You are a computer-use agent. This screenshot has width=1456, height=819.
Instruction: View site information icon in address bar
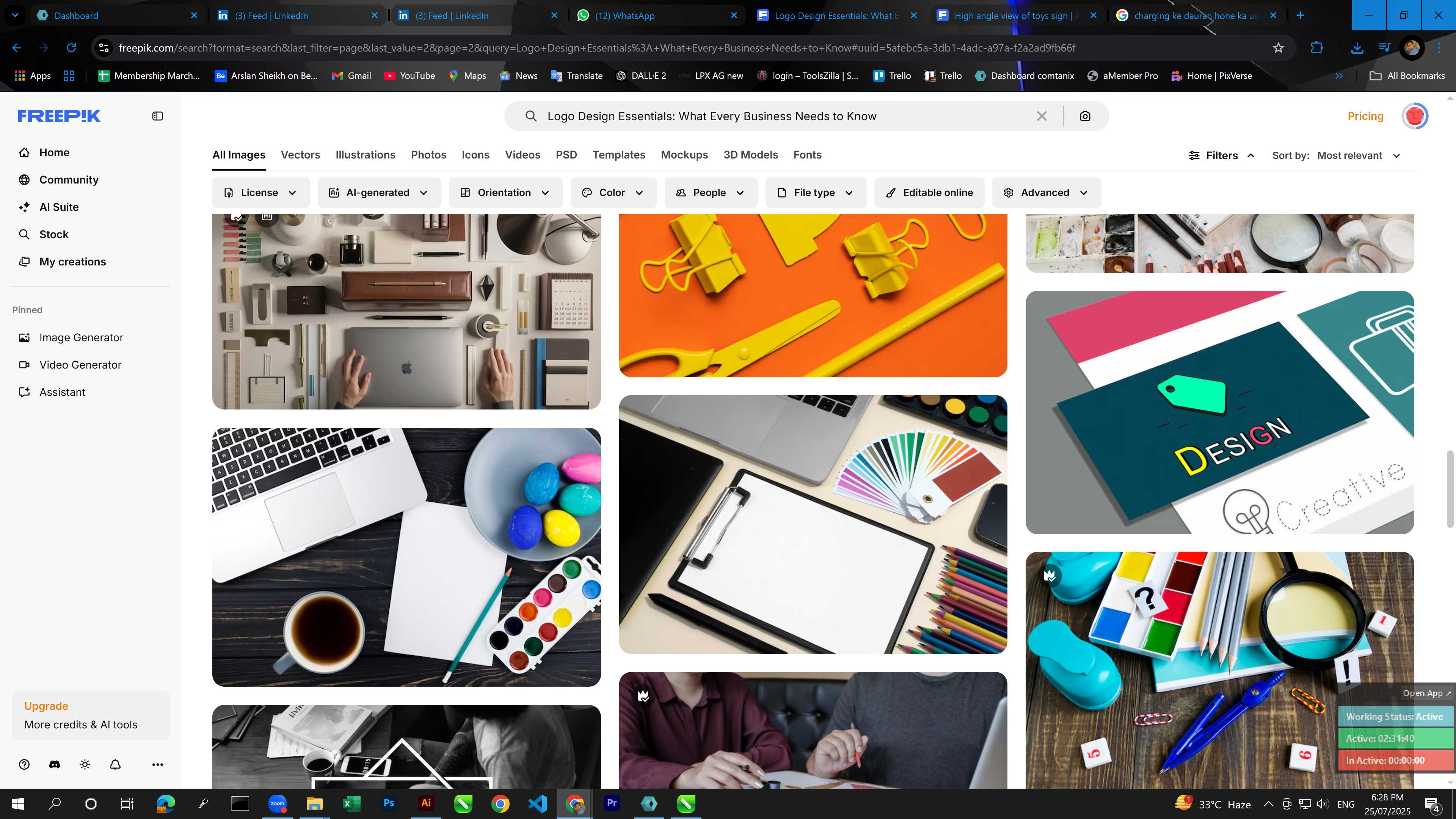[104, 47]
